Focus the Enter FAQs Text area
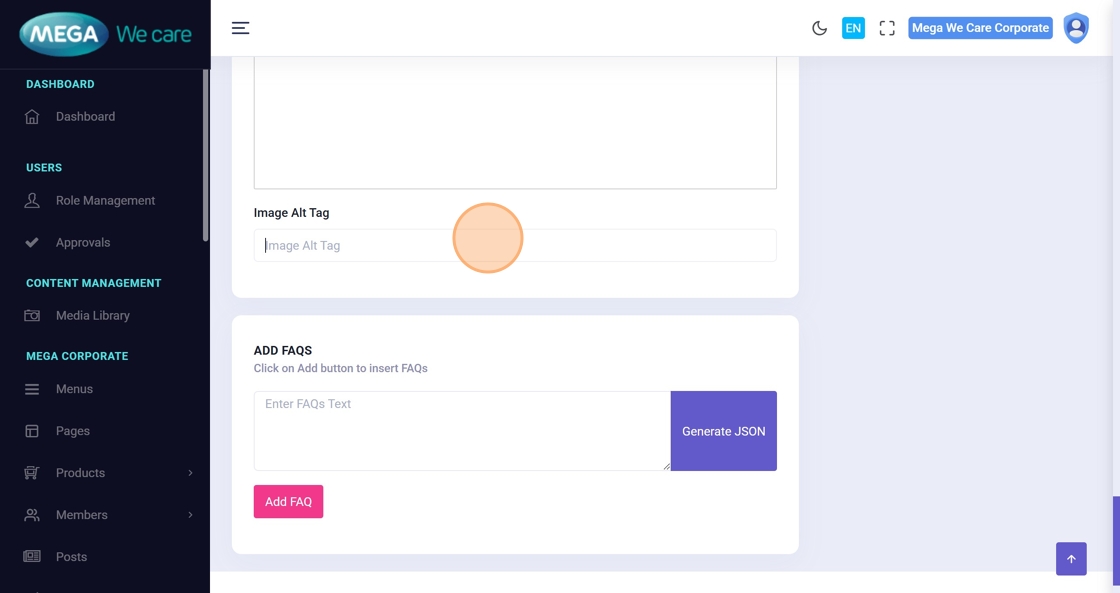The image size is (1120, 593). click(x=461, y=431)
